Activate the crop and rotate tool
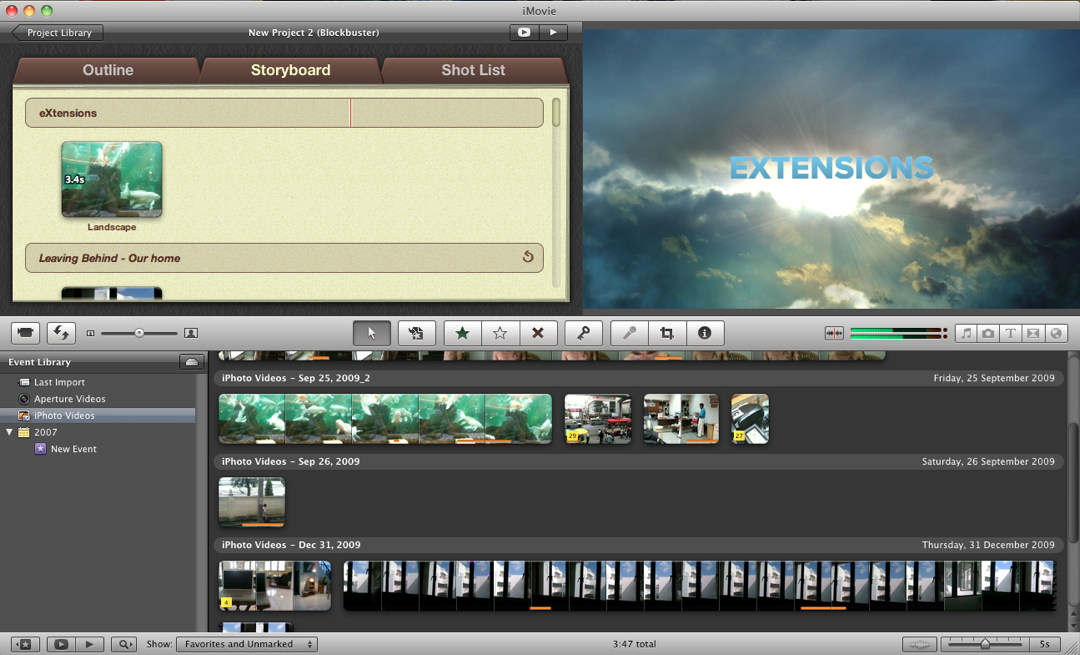 pyautogui.click(x=667, y=333)
